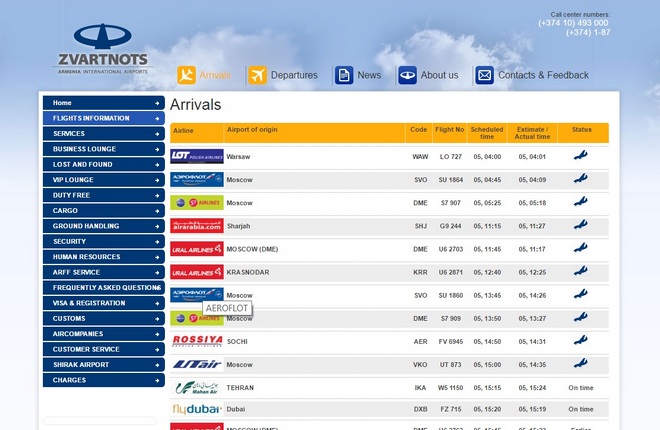Expand the Business Lounge arrow
Viewport: 660px width, 430px height.
click(157, 149)
